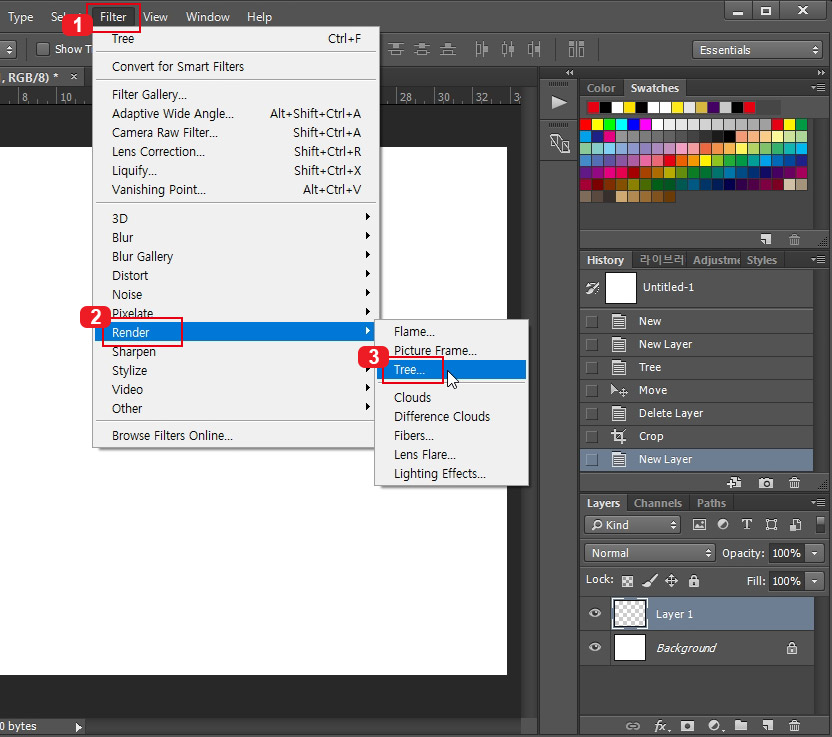Add layer mask icon
Image resolution: width=832 pixels, height=737 pixels.
coord(687,725)
